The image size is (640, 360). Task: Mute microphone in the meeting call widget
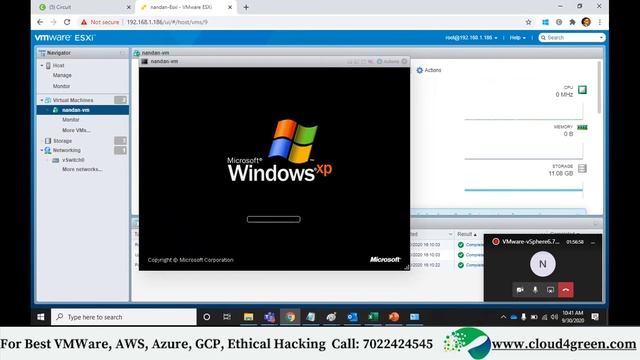(535, 290)
